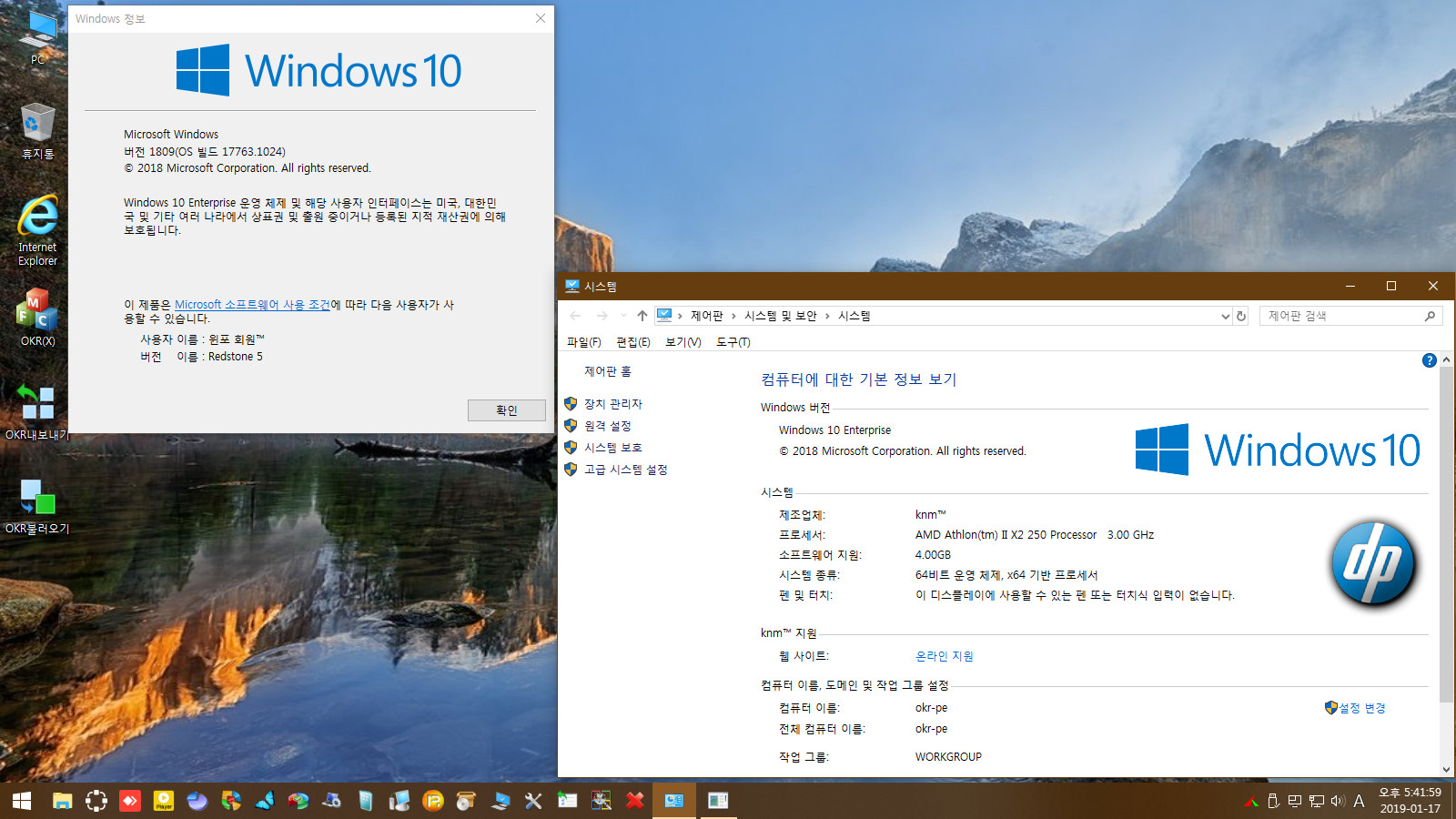The width and height of the screenshot is (1456, 819).
Task: Click the 'Redstone 5' text in Windows 정보
Action: click(x=236, y=357)
